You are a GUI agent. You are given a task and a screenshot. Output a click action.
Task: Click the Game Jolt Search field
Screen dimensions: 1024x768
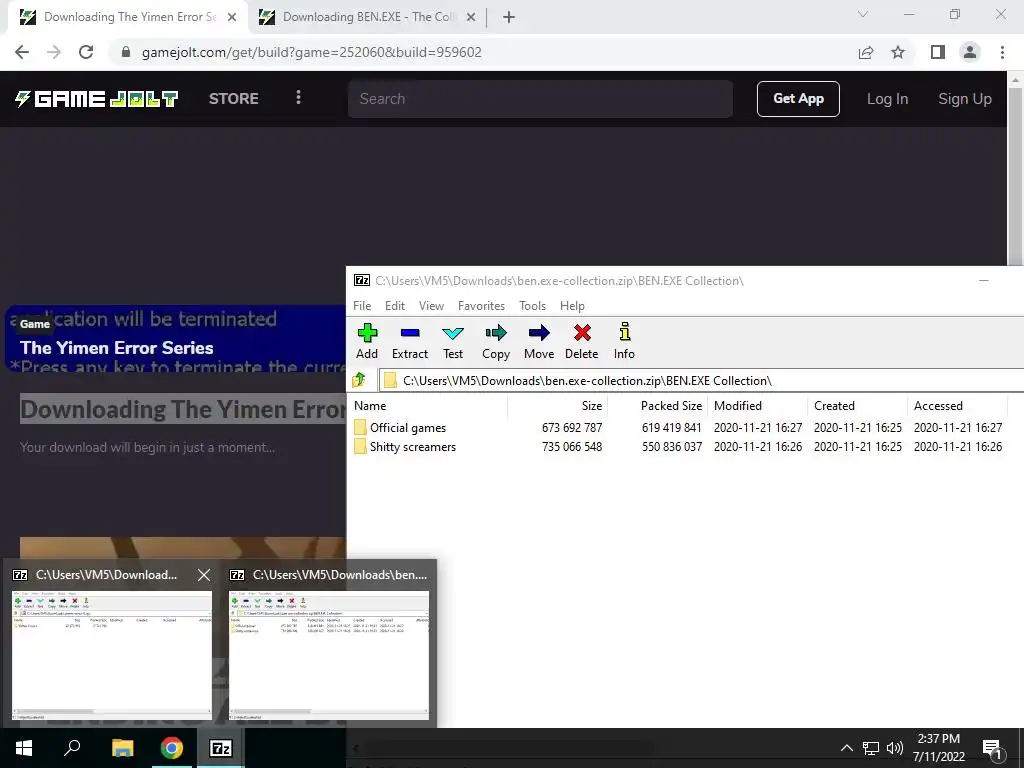point(540,99)
